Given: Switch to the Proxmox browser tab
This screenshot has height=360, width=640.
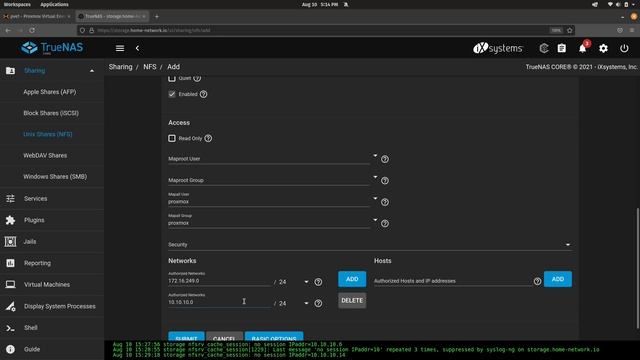Looking at the screenshot, I should pos(38,16).
